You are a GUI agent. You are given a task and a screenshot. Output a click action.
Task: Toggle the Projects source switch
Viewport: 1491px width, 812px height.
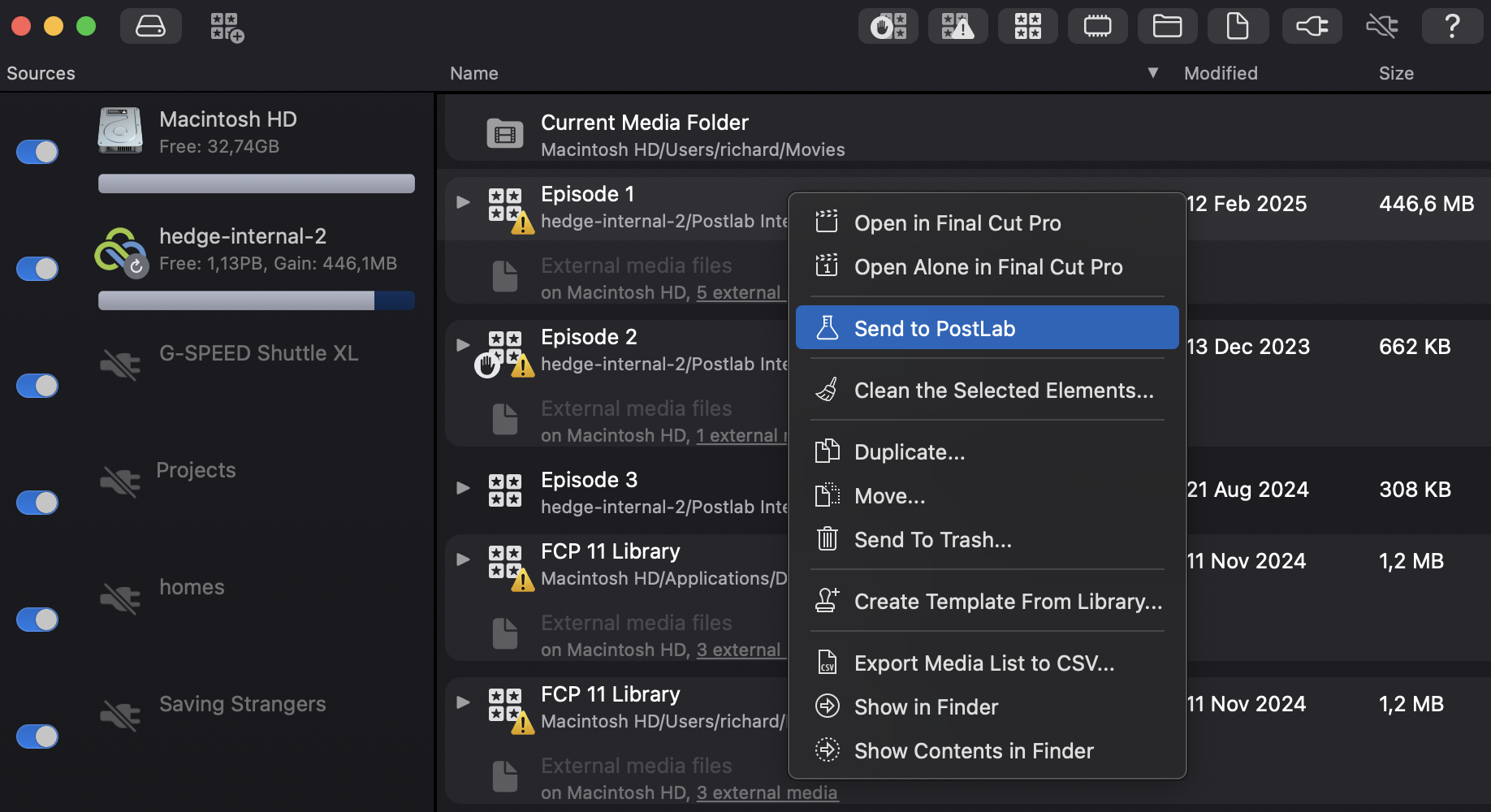pyautogui.click(x=37, y=503)
